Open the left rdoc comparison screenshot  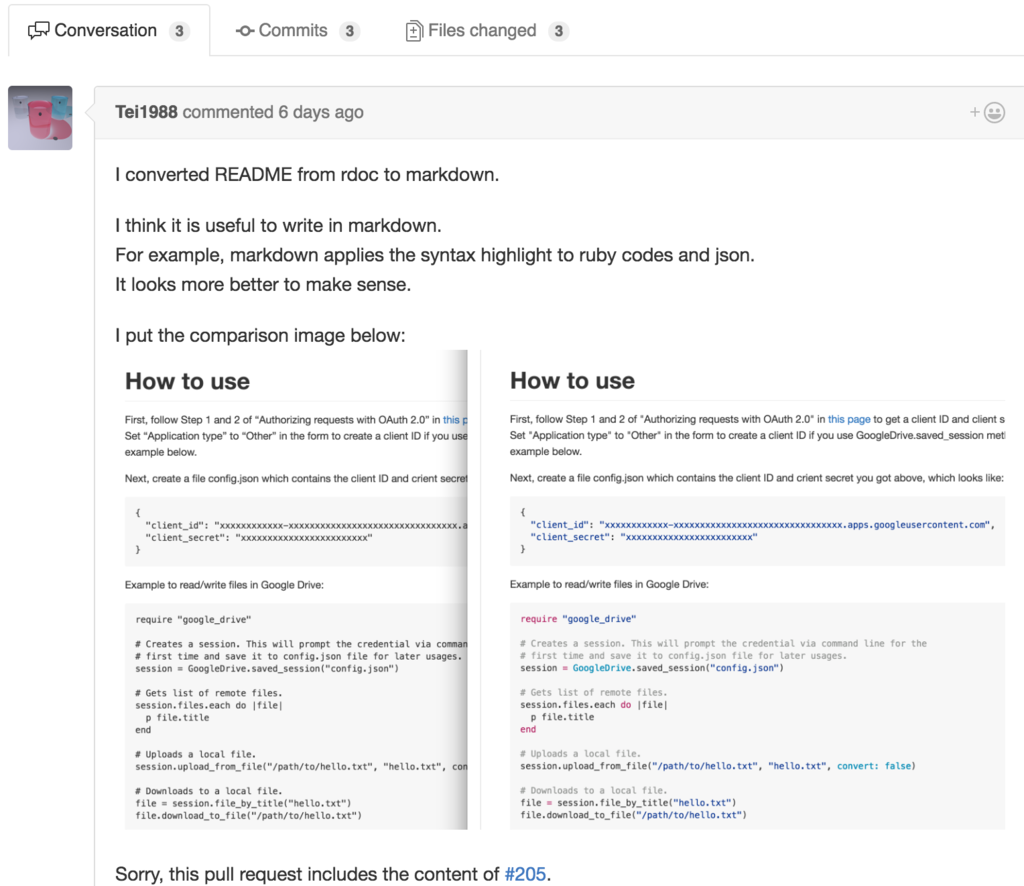click(290, 590)
